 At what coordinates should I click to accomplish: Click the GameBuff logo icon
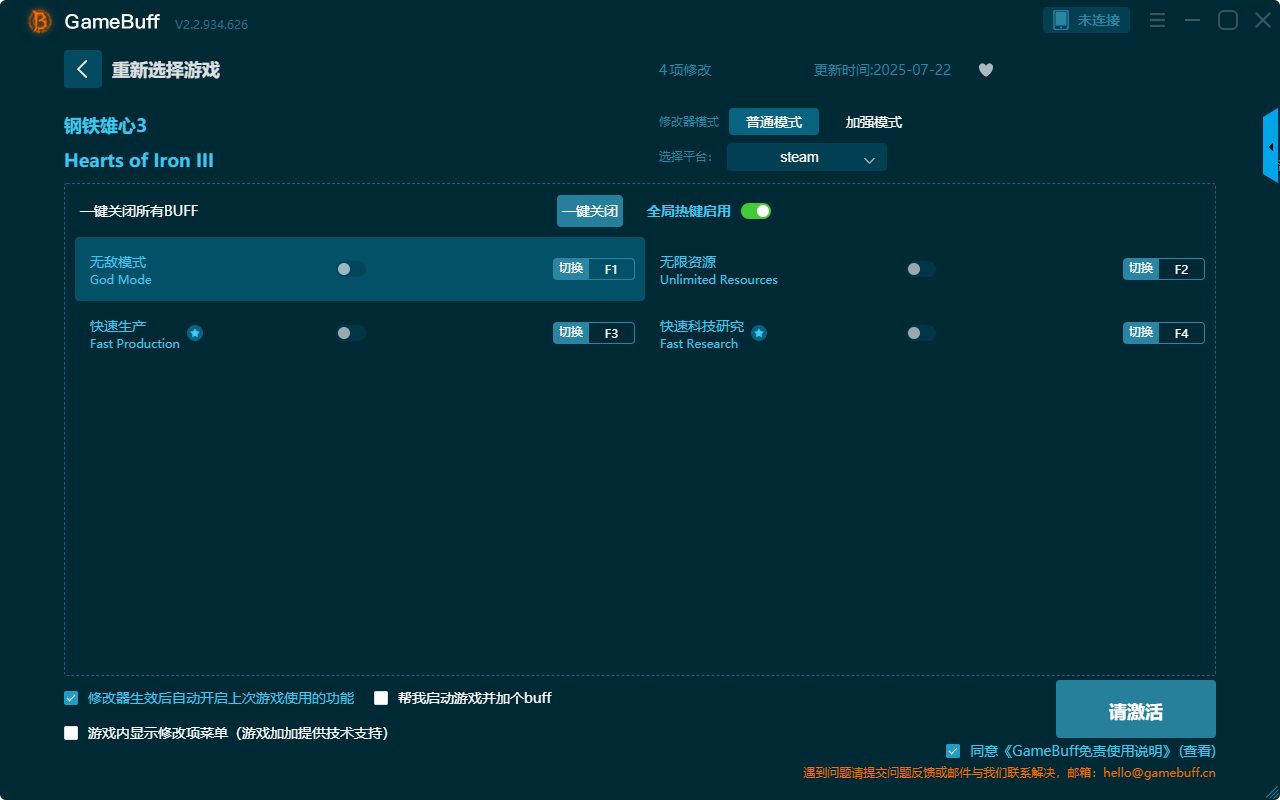40,21
